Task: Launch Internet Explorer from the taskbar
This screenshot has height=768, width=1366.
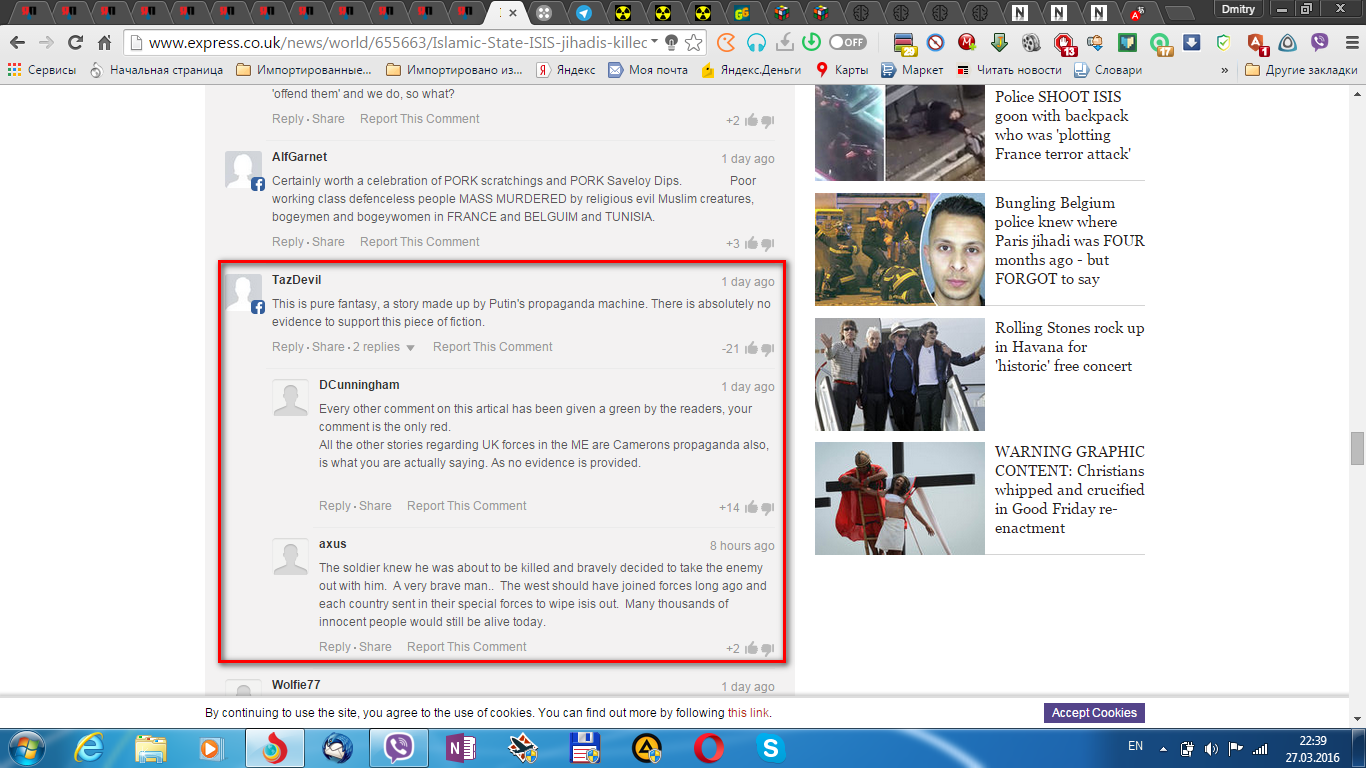Action: coord(91,748)
